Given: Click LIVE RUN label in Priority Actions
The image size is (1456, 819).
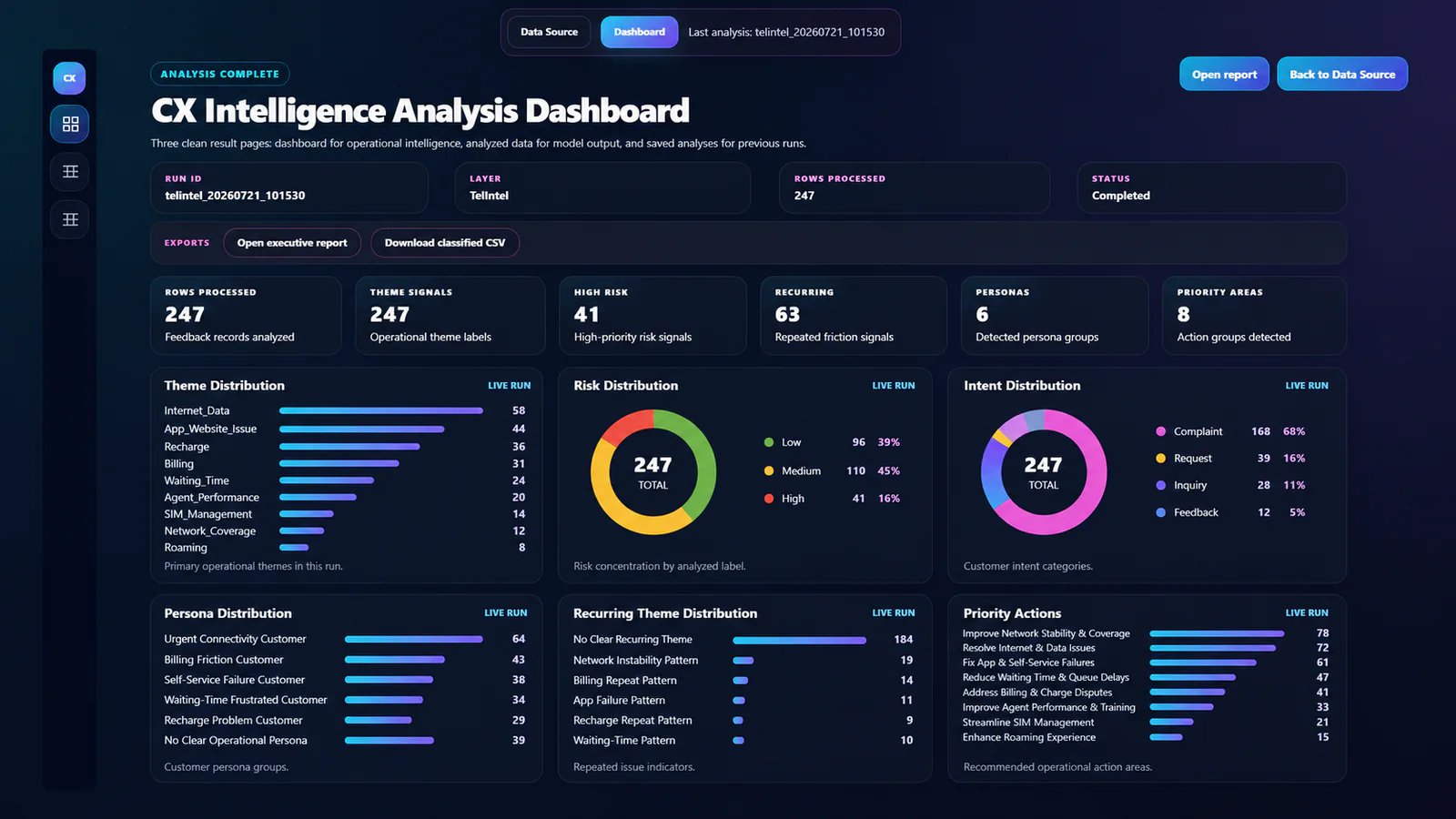Looking at the screenshot, I should pos(1307,613).
